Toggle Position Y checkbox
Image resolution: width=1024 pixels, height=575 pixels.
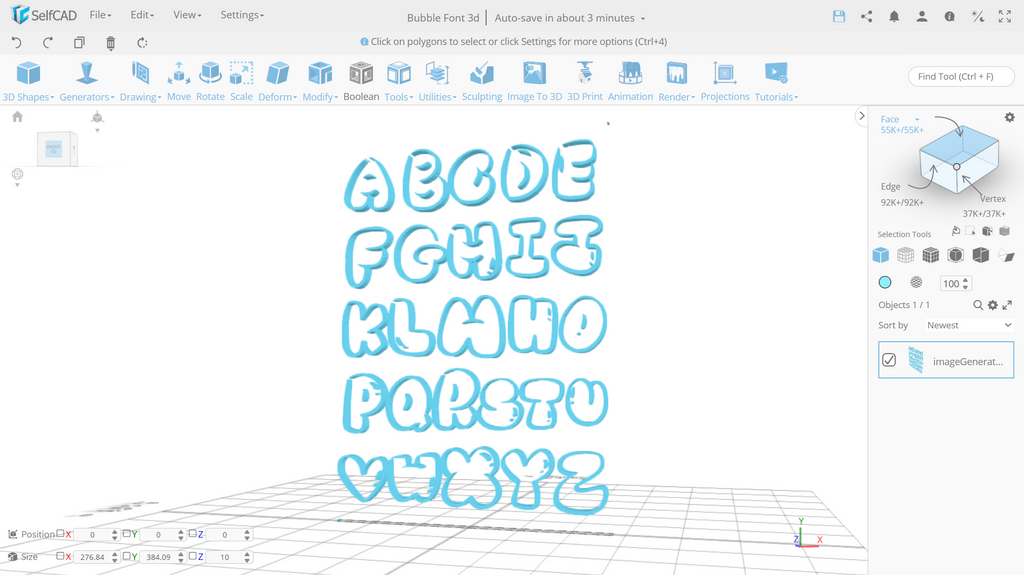pos(127,534)
